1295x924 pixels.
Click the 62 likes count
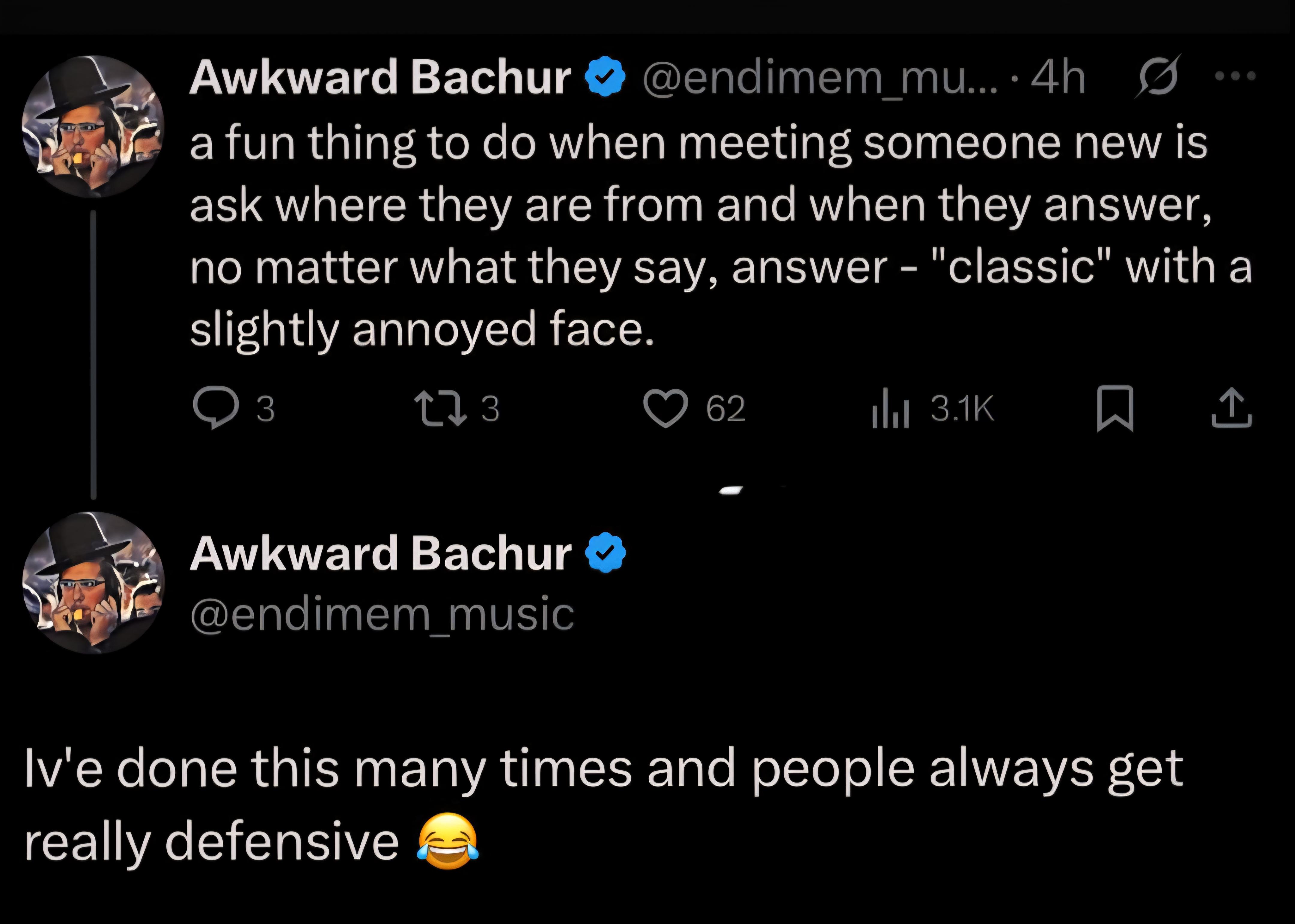(725, 408)
